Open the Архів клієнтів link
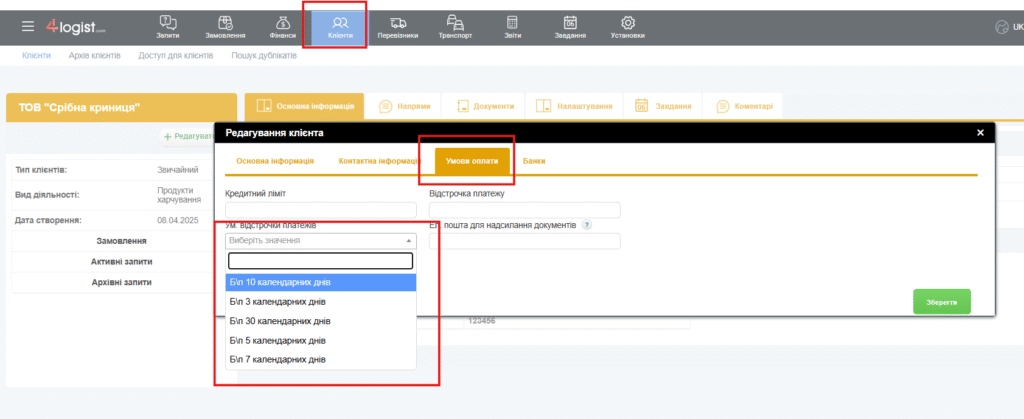The width and height of the screenshot is (1024, 419). click(x=94, y=55)
